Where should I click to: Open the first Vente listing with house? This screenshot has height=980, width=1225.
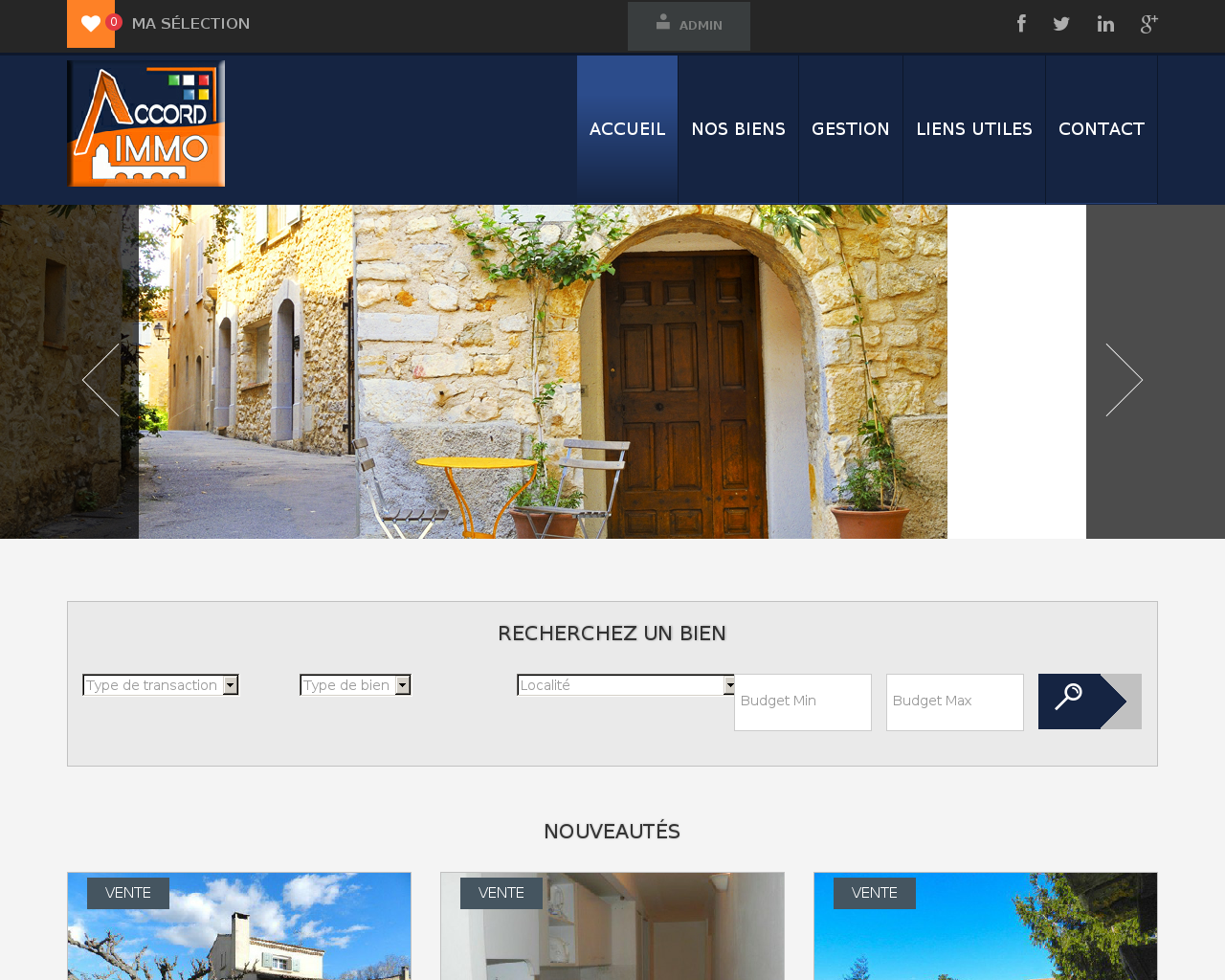click(239, 926)
